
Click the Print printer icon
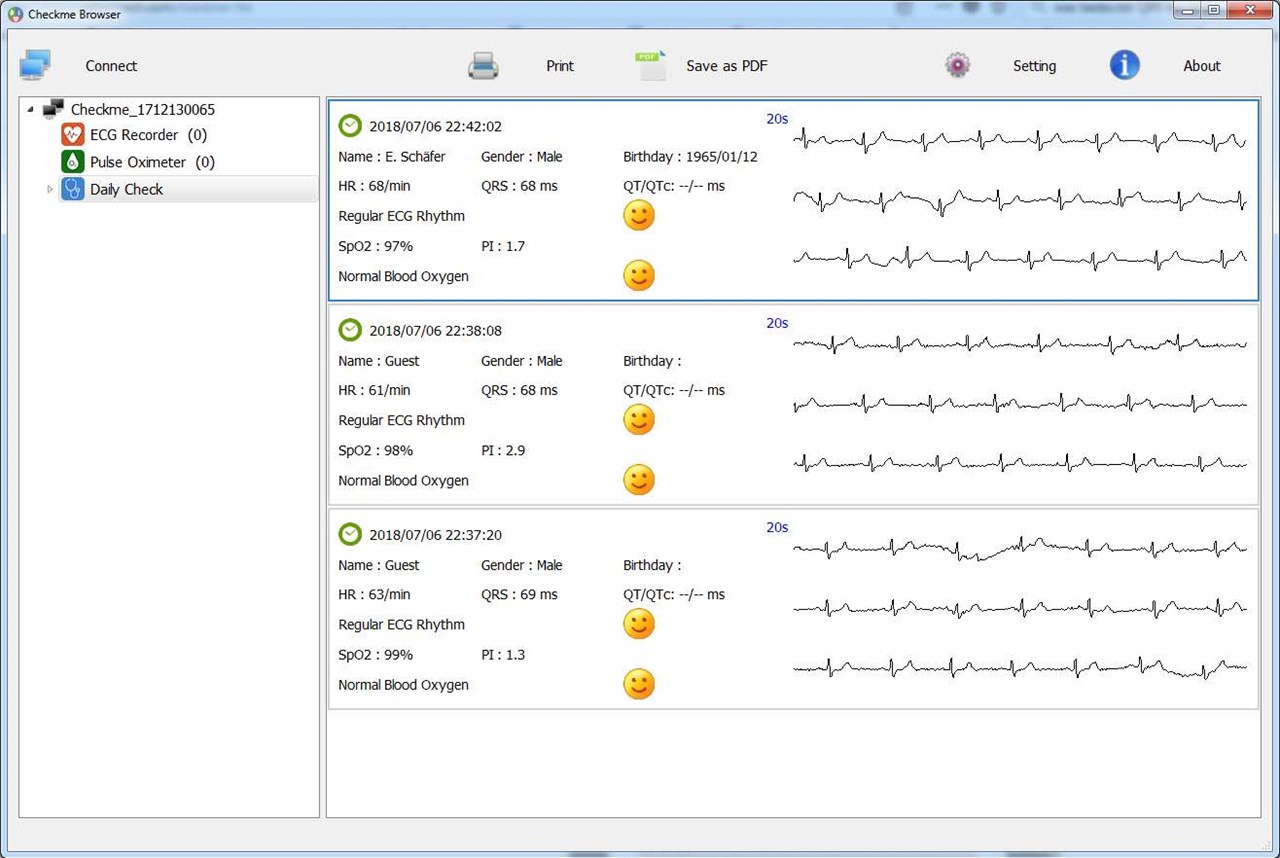[x=483, y=66]
